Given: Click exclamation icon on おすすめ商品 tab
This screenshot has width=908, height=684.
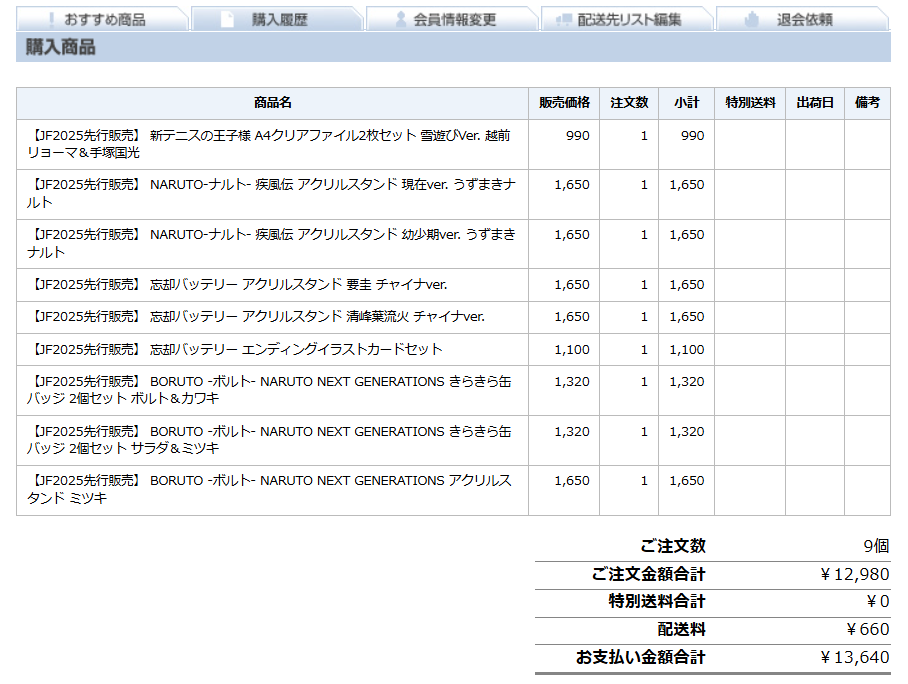Looking at the screenshot, I should click(x=52, y=20).
